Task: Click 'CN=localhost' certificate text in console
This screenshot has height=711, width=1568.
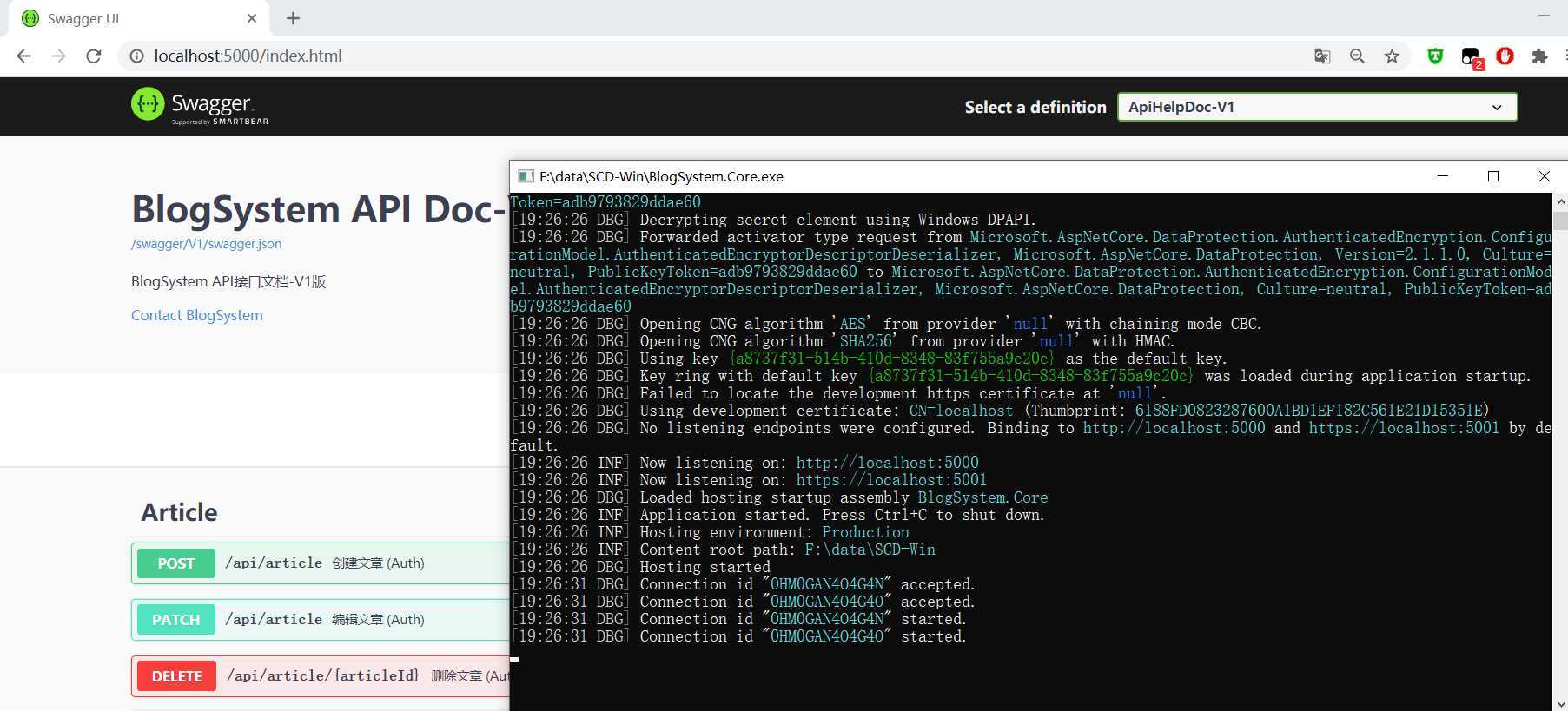Action: coord(961,411)
